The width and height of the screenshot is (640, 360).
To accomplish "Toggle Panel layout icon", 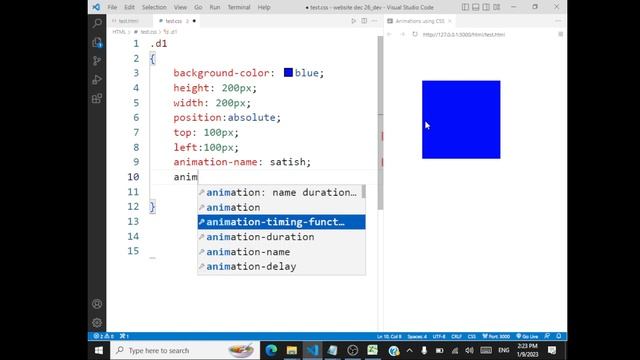I will click(476, 7).
